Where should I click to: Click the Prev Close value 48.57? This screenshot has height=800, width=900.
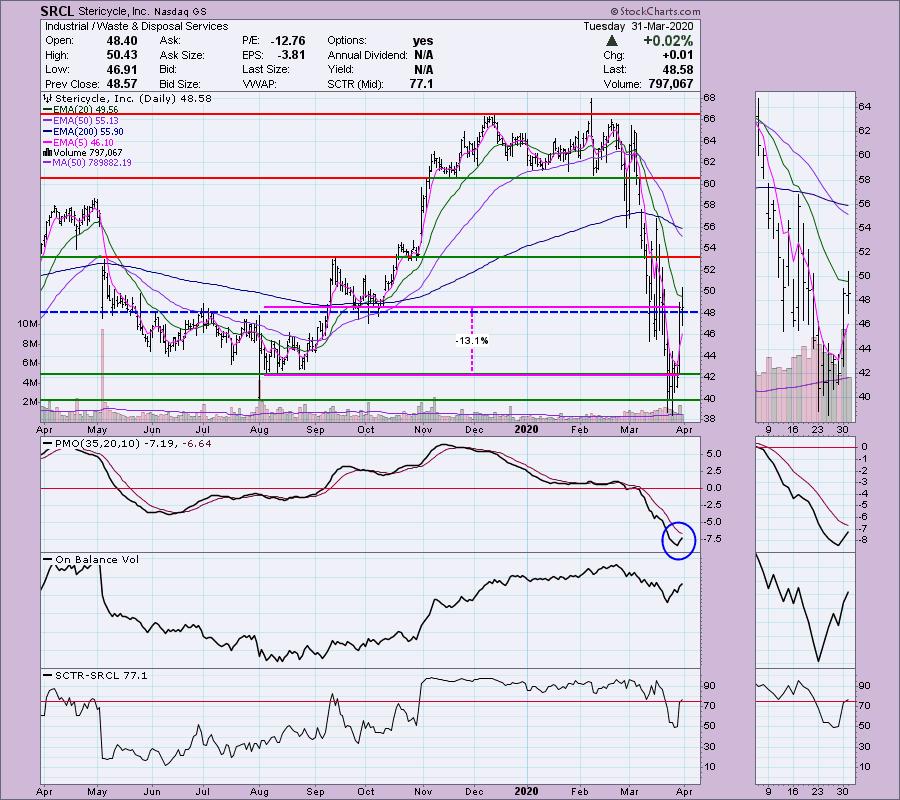(121, 84)
